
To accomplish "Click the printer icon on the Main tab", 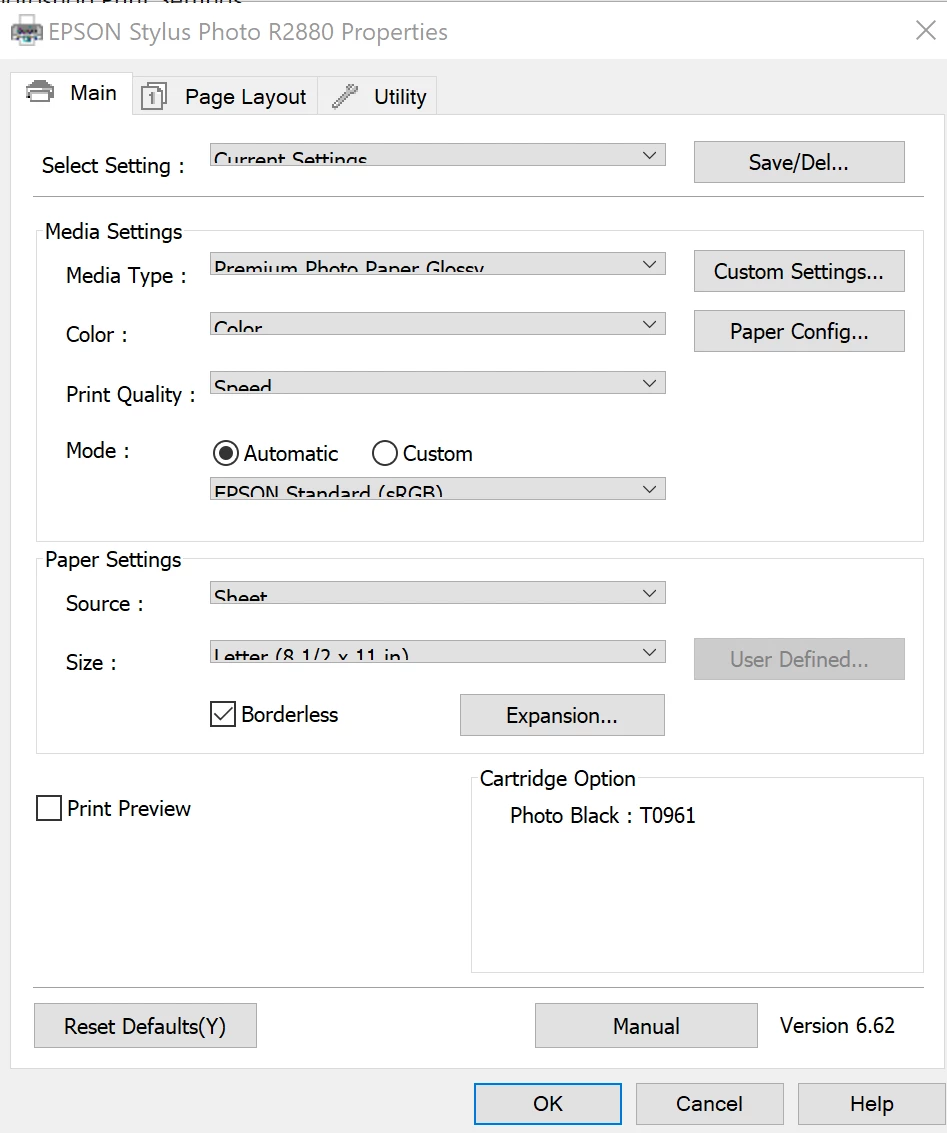I will click(40, 92).
